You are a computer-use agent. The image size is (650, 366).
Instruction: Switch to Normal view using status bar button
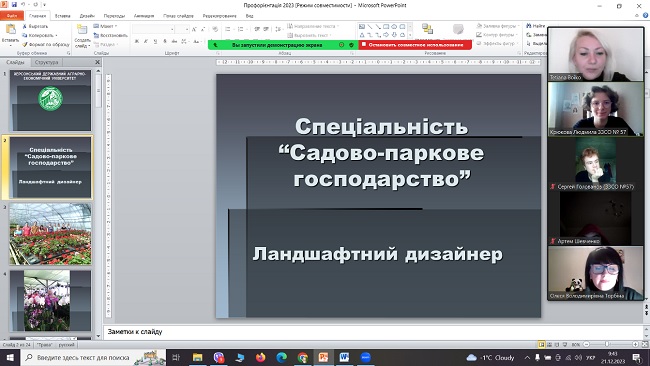[541, 344]
